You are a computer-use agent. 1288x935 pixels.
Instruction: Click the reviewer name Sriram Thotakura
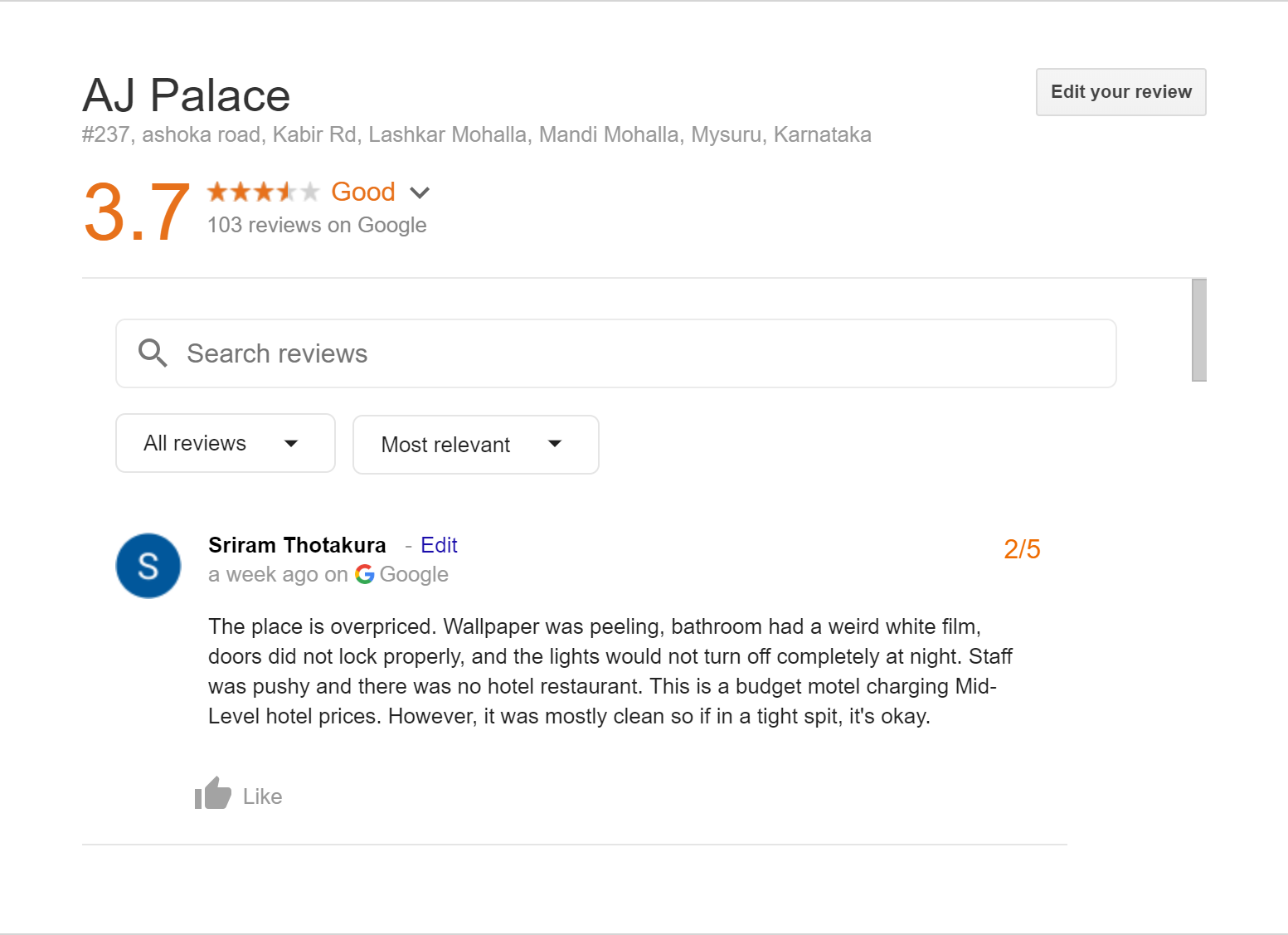click(297, 545)
